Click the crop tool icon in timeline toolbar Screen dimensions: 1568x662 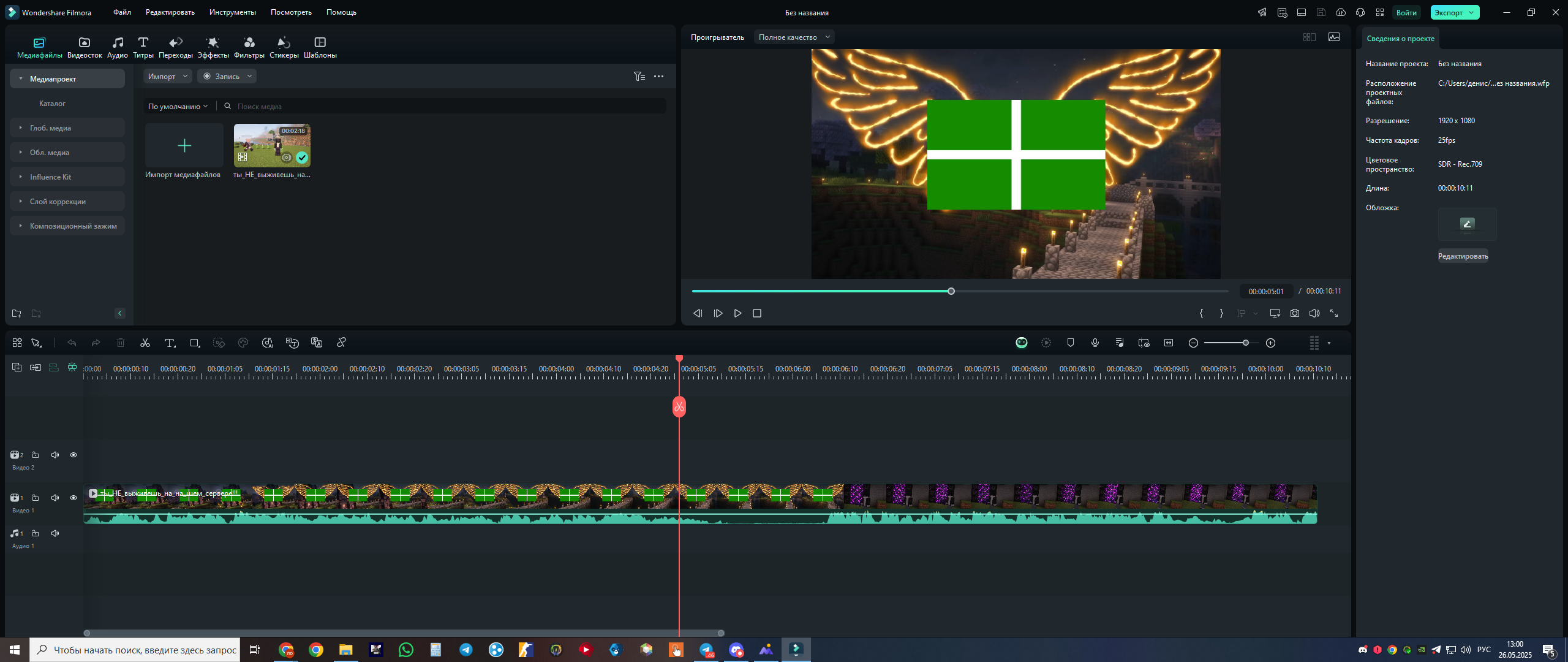[195, 343]
